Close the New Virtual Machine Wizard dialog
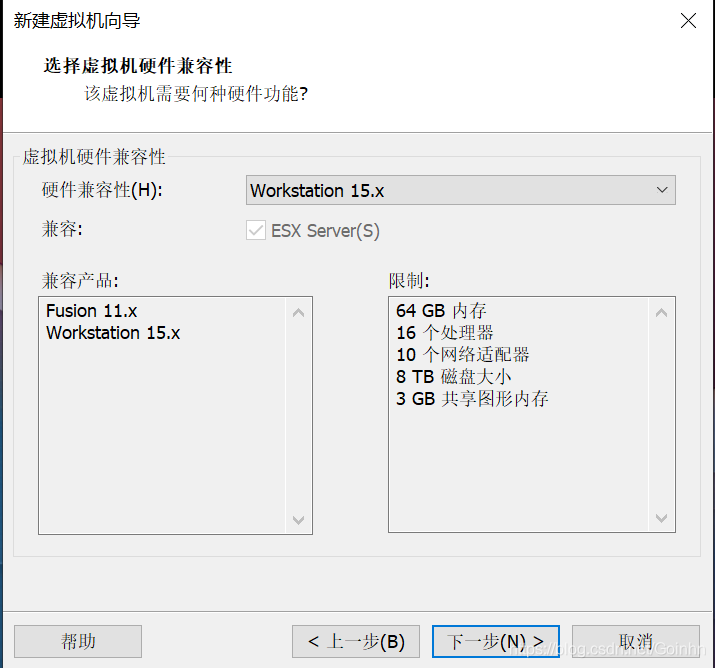This screenshot has height=668, width=715. point(688,21)
